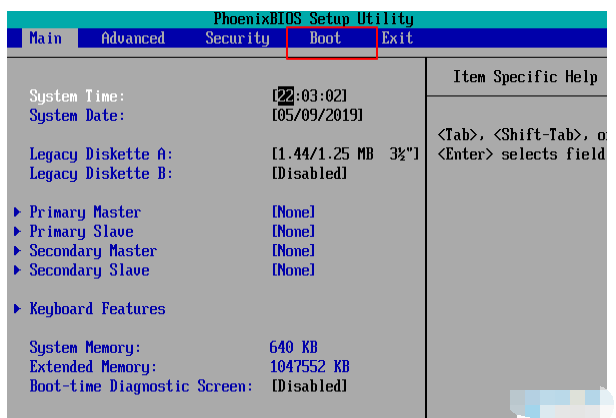Open the Keyboard Features submenu arrow
The image size is (616, 418).
[19, 309]
